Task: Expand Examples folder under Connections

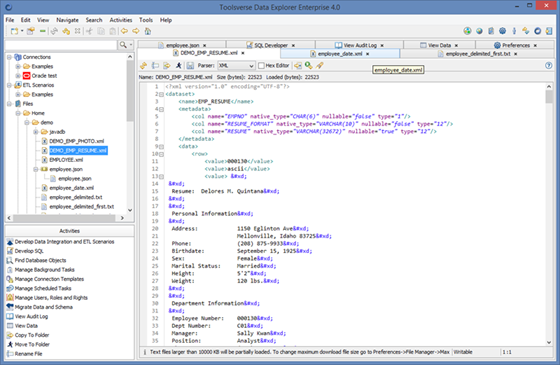Action: [18, 66]
